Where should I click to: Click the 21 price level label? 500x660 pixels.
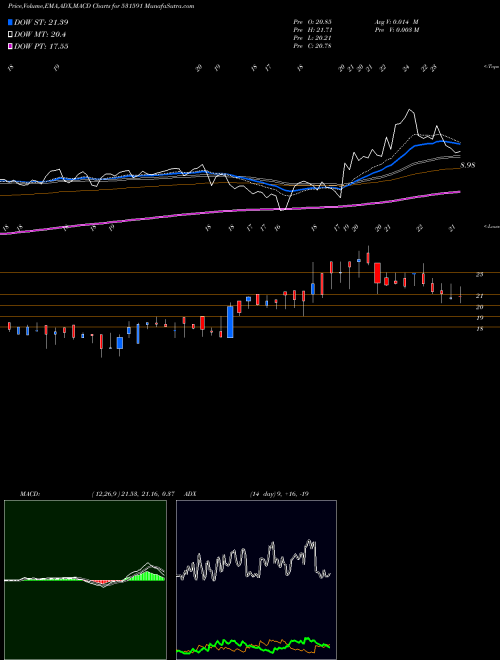click(x=479, y=296)
